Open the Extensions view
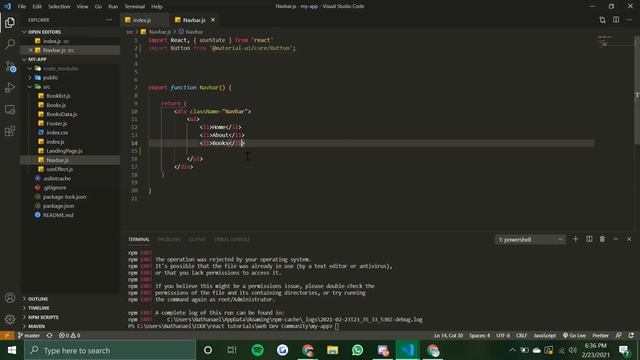The width and height of the screenshot is (640, 360). tap(10, 131)
